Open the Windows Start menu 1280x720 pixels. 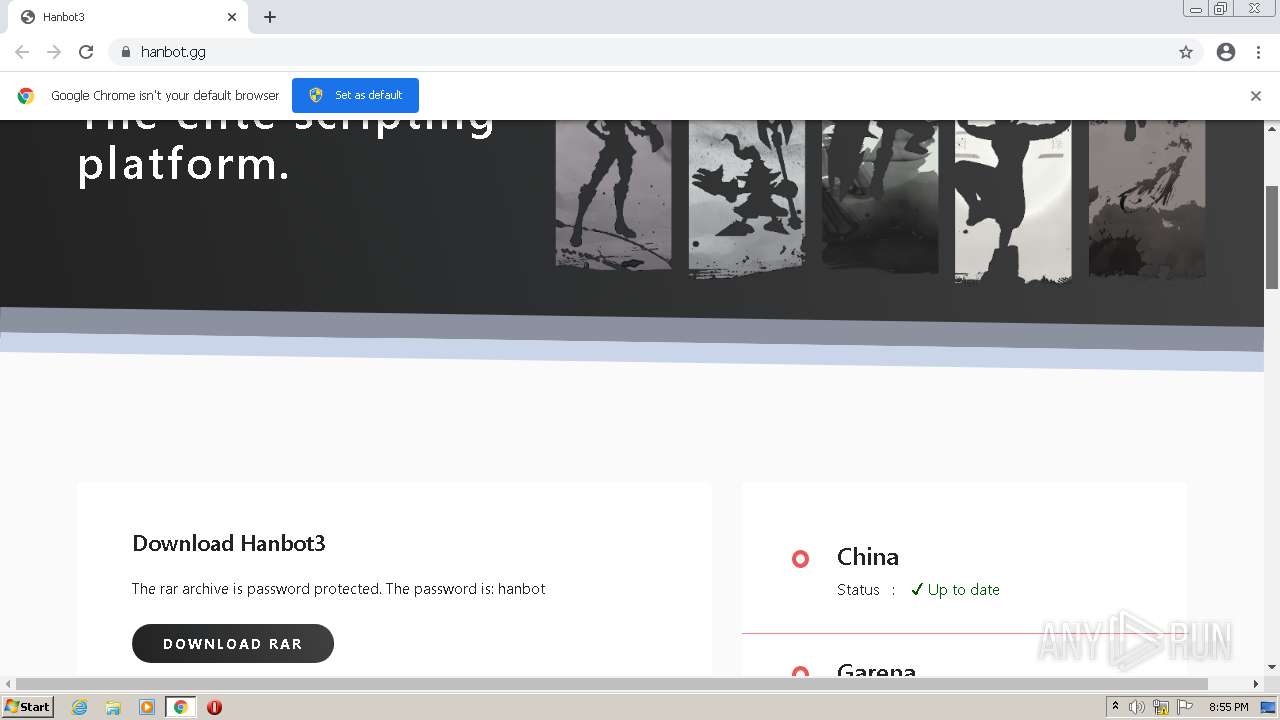click(x=27, y=707)
